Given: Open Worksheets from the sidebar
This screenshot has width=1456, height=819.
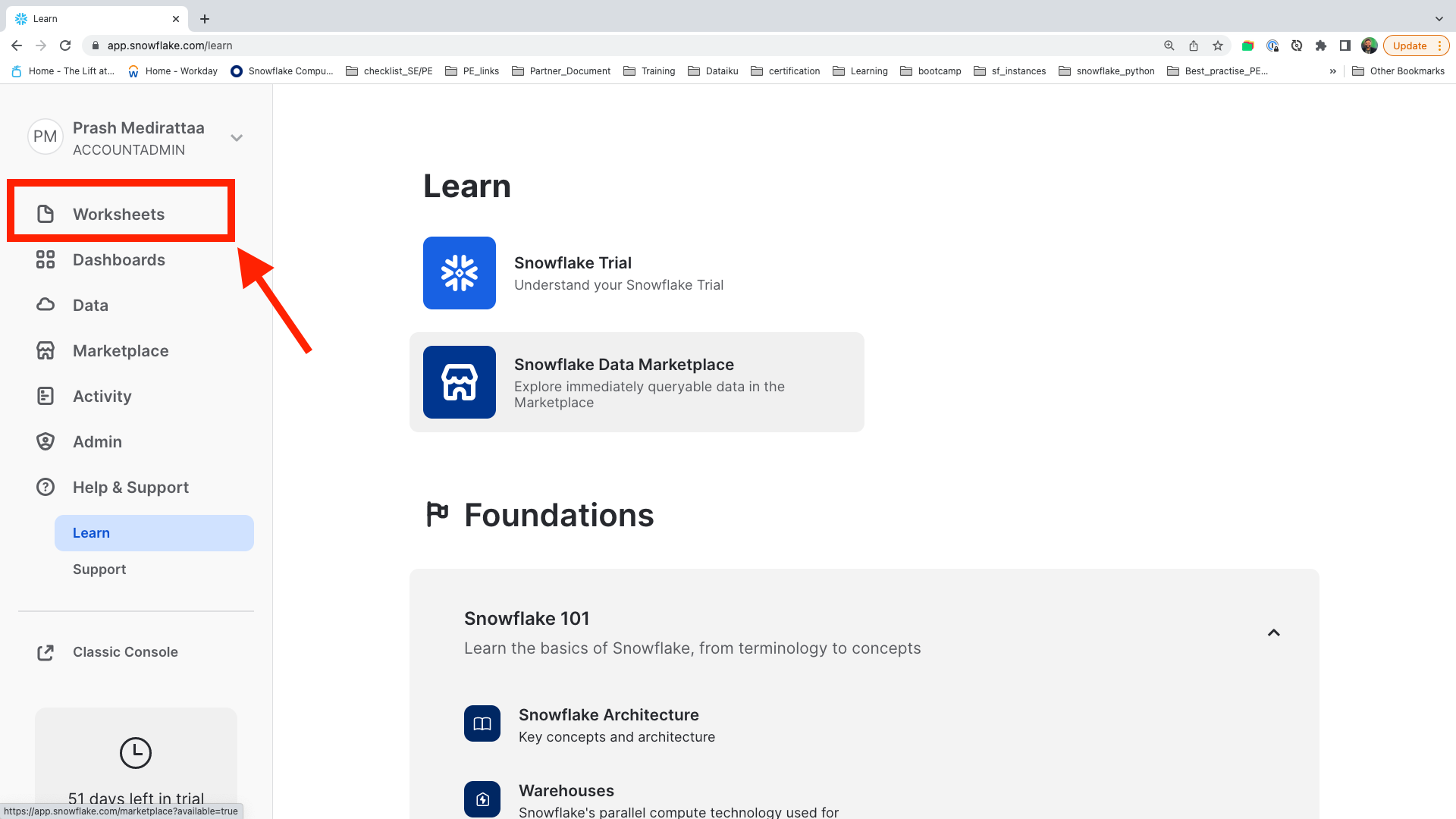Looking at the screenshot, I should (118, 214).
